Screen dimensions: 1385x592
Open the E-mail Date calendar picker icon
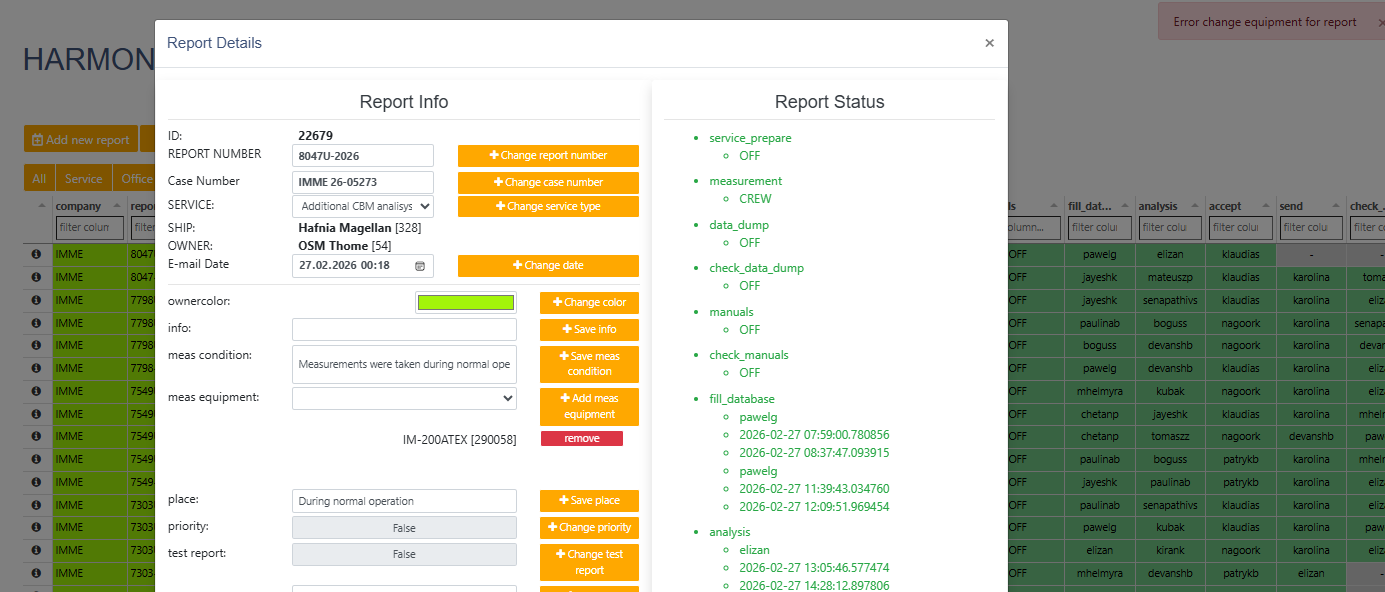coord(419,266)
